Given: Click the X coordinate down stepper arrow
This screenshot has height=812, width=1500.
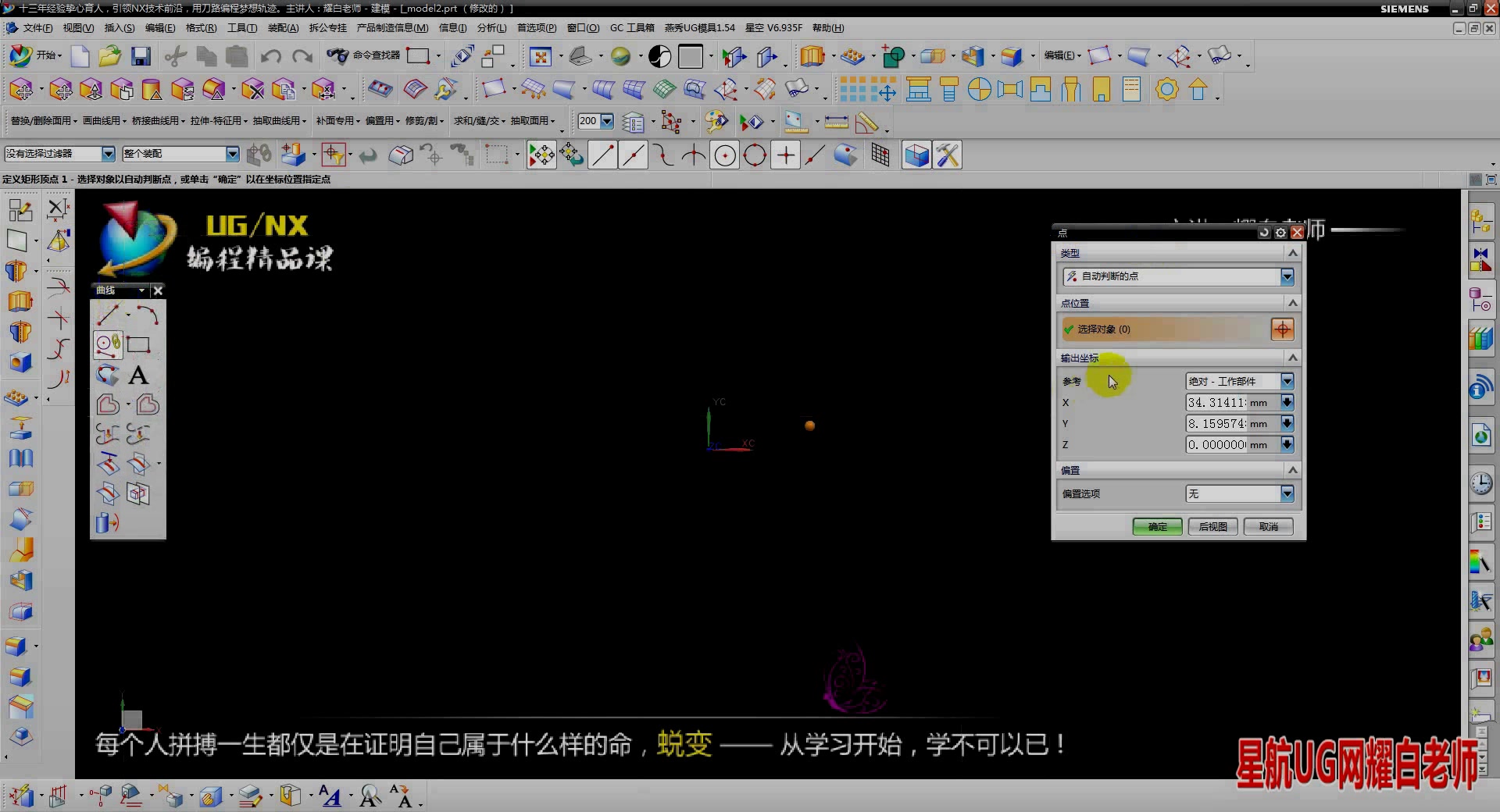Looking at the screenshot, I should click(1286, 402).
